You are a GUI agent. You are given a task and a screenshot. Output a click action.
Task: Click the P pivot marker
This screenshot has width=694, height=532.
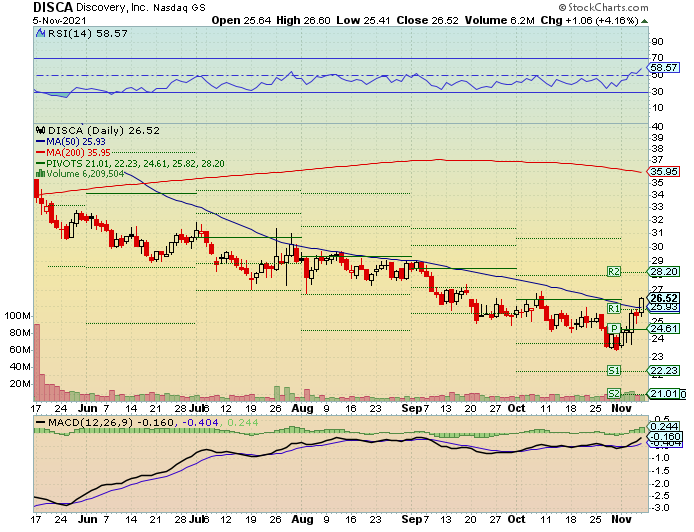point(613,328)
